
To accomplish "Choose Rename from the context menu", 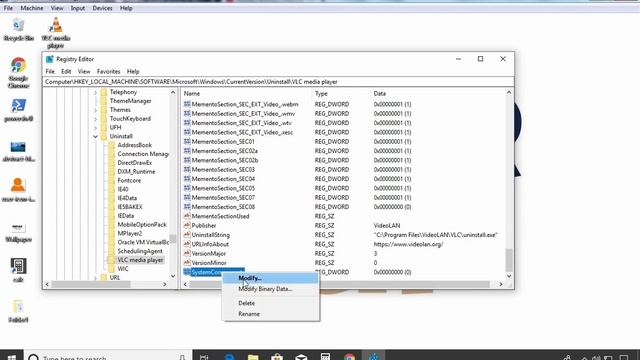I will pyautogui.click(x=271, y=314).
